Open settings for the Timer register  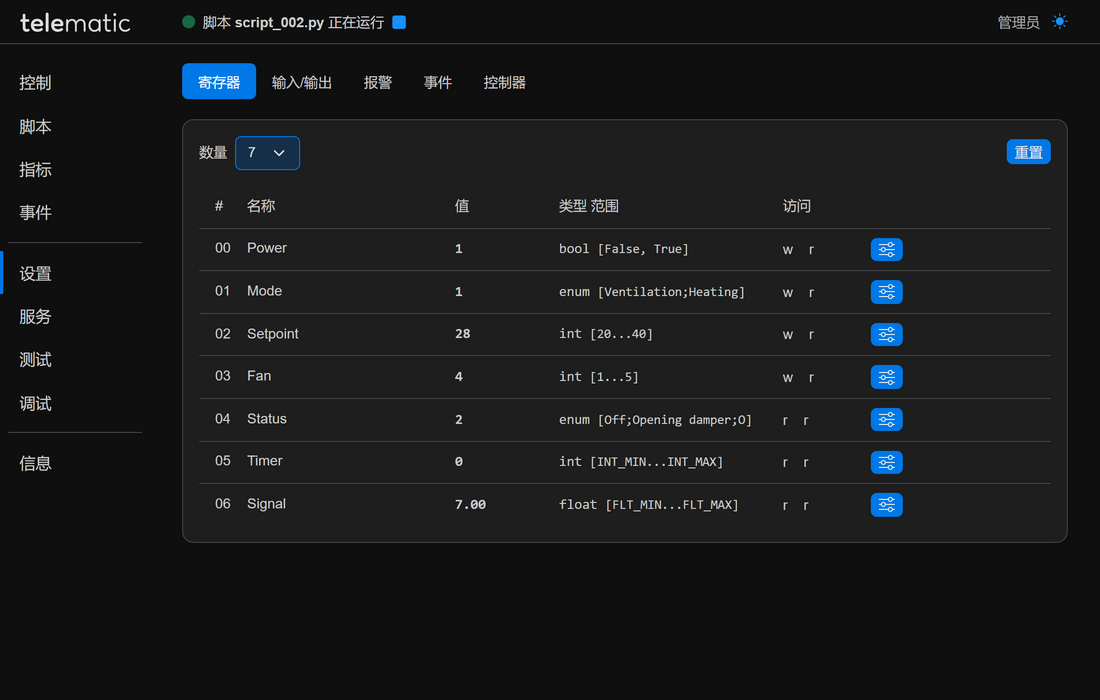[886, 462]
